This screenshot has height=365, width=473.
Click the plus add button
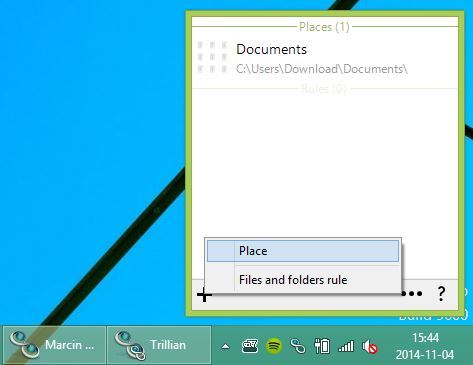pos(204,295)
